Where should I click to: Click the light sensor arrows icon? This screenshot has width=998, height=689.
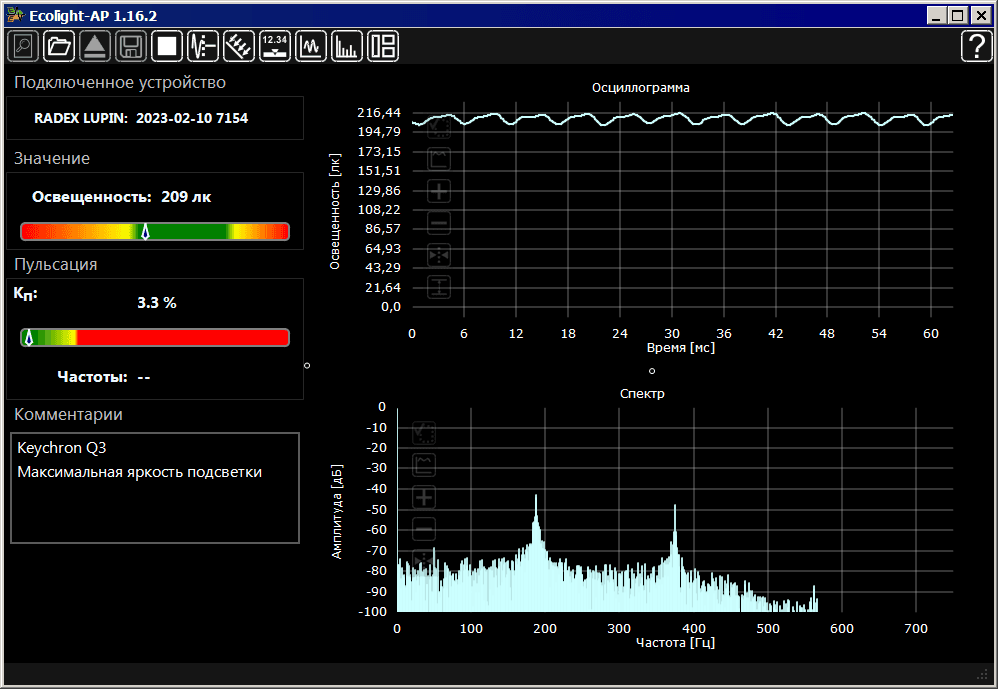[x=239, y=46]
